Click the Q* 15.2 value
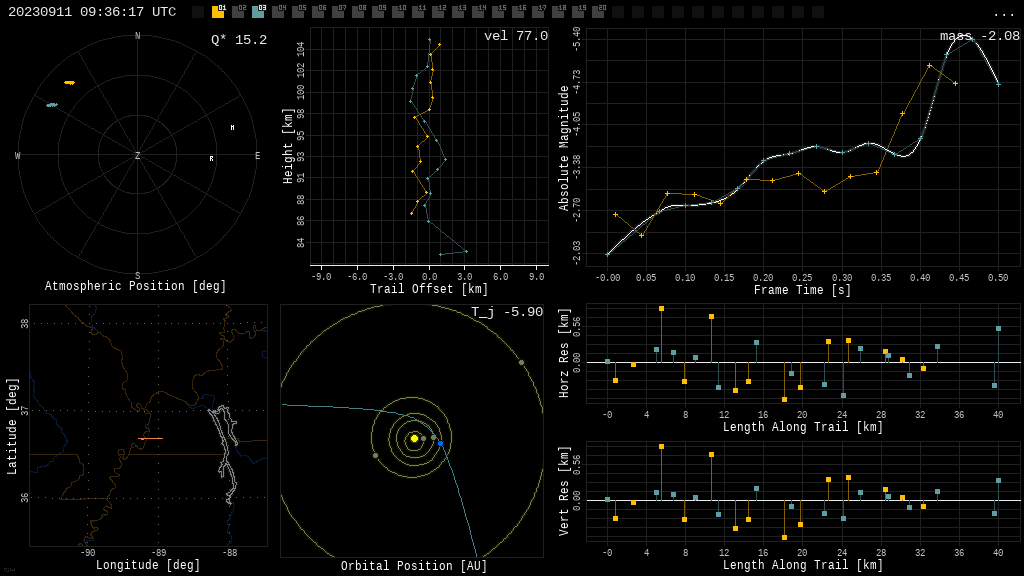This screenshot has height=576, width=1024. tap(239, 40)
